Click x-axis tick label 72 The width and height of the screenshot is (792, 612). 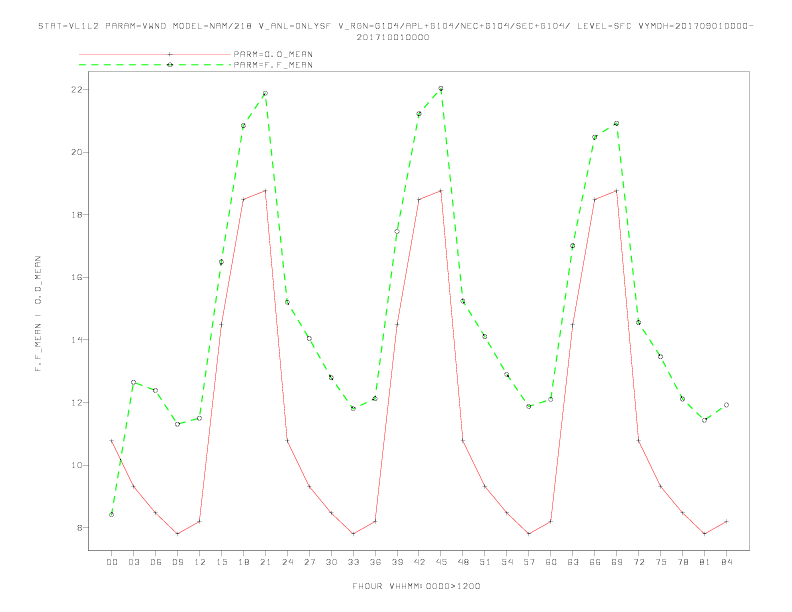pyautogui.click(x=638, y=562)
